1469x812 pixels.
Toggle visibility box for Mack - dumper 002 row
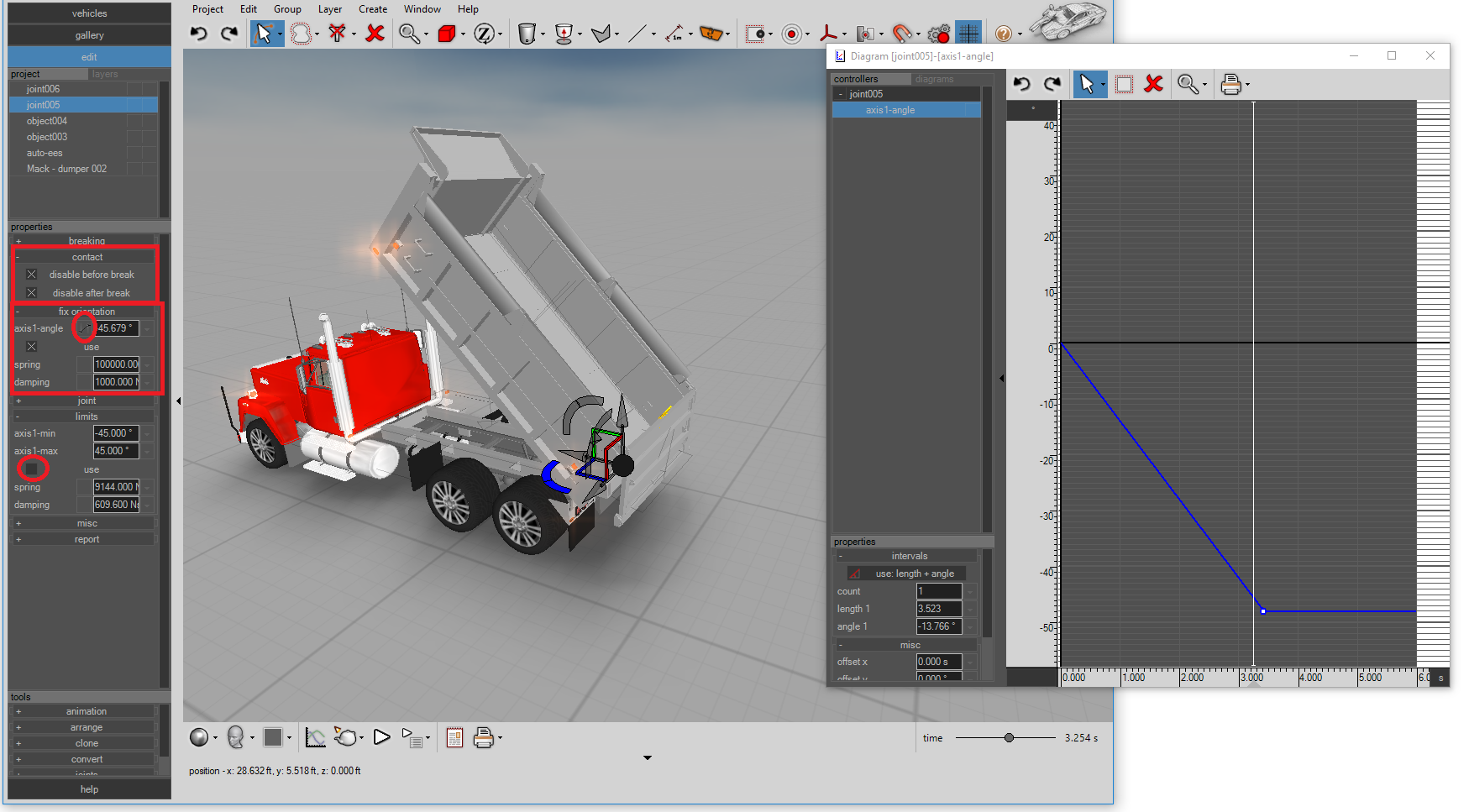[x=134, y=169]
